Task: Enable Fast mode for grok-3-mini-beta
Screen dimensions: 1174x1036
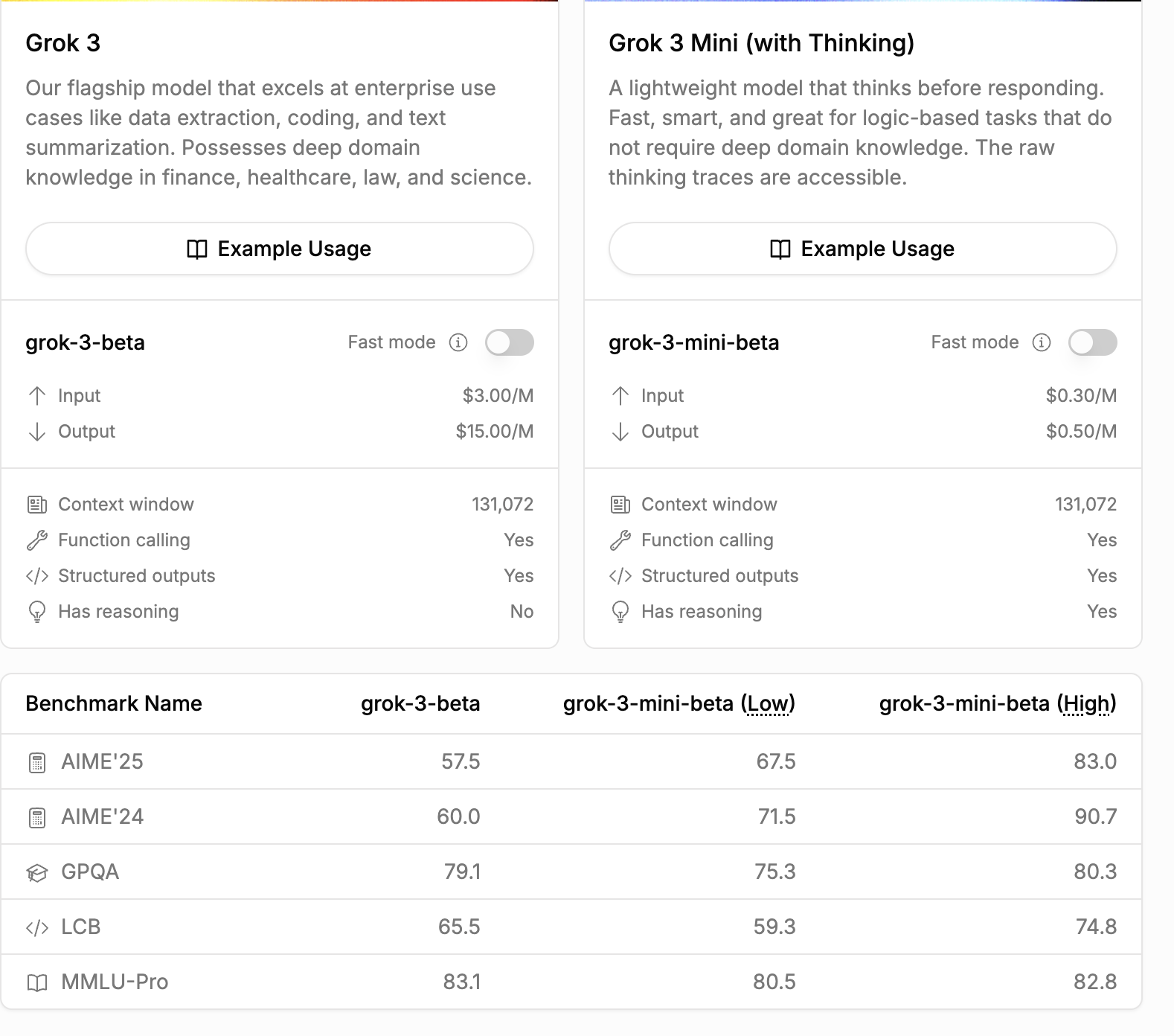Action: pos(1093,342)
